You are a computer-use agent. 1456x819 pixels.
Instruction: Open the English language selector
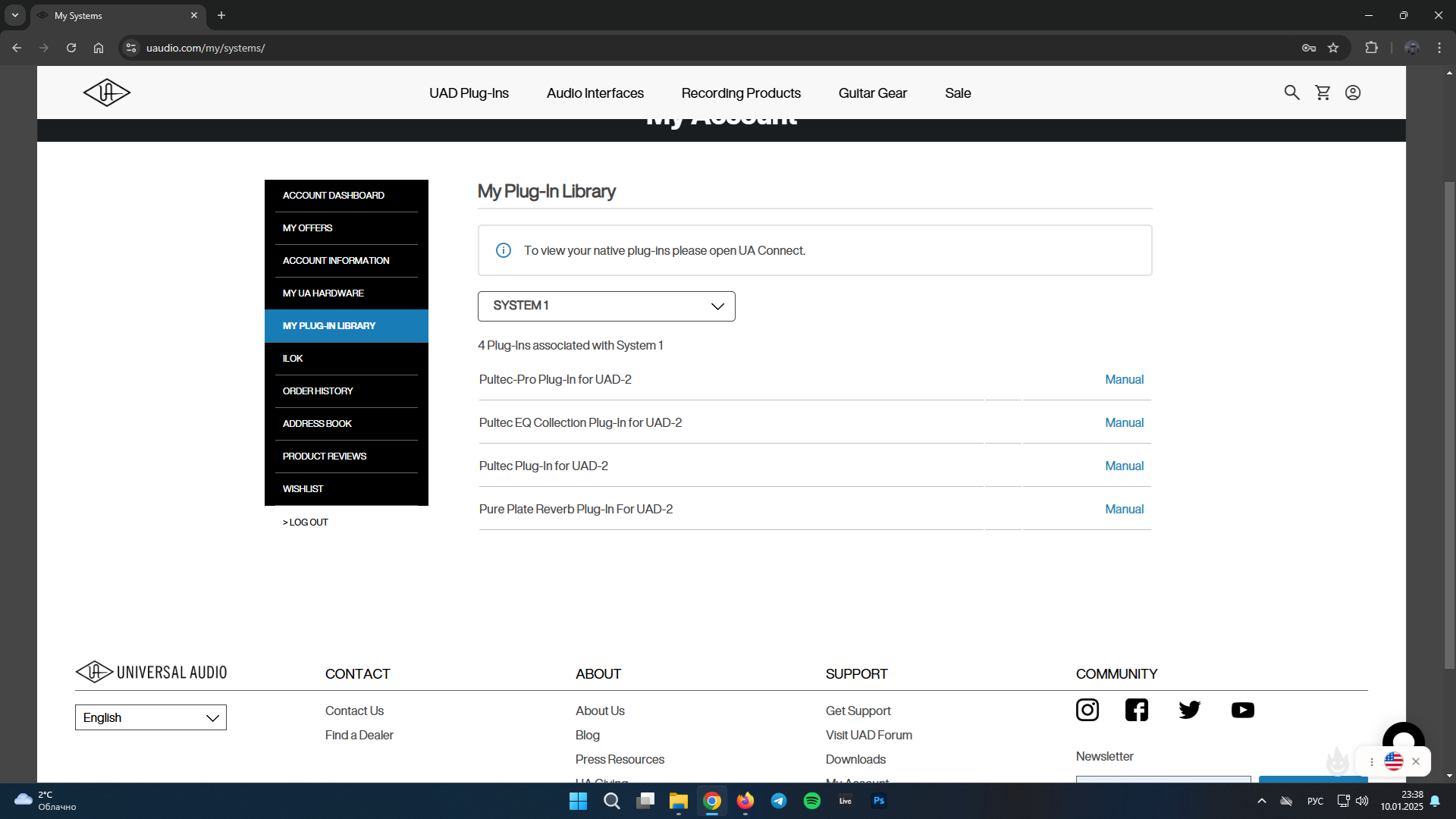[x=150, y=717]
